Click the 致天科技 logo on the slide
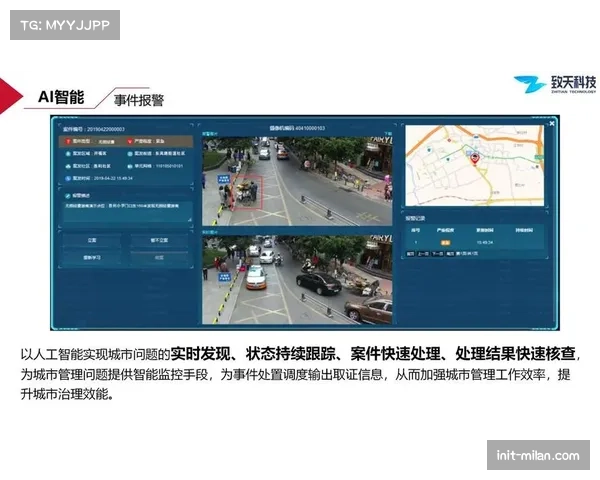Screen dimensions: 600x480 coord(555,84)
